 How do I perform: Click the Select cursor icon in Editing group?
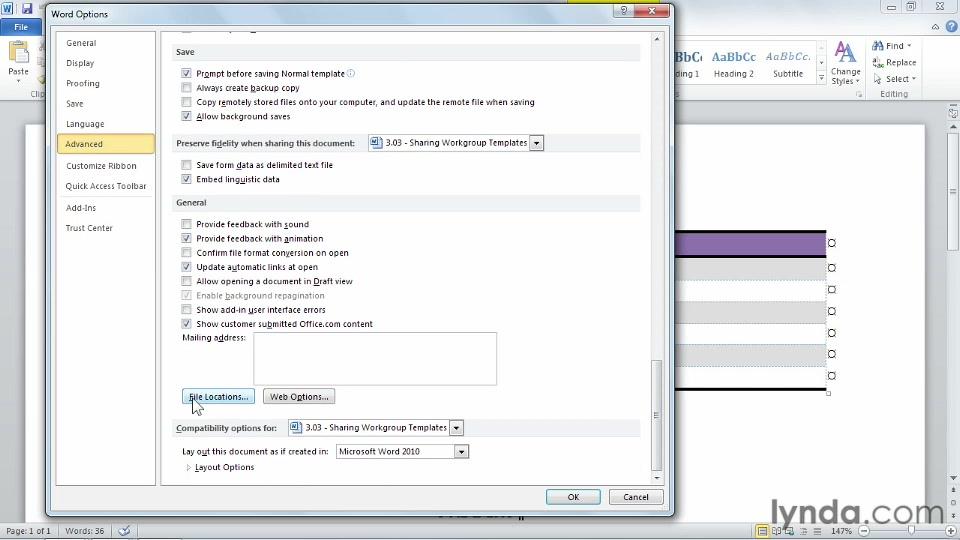coord(878,79)
